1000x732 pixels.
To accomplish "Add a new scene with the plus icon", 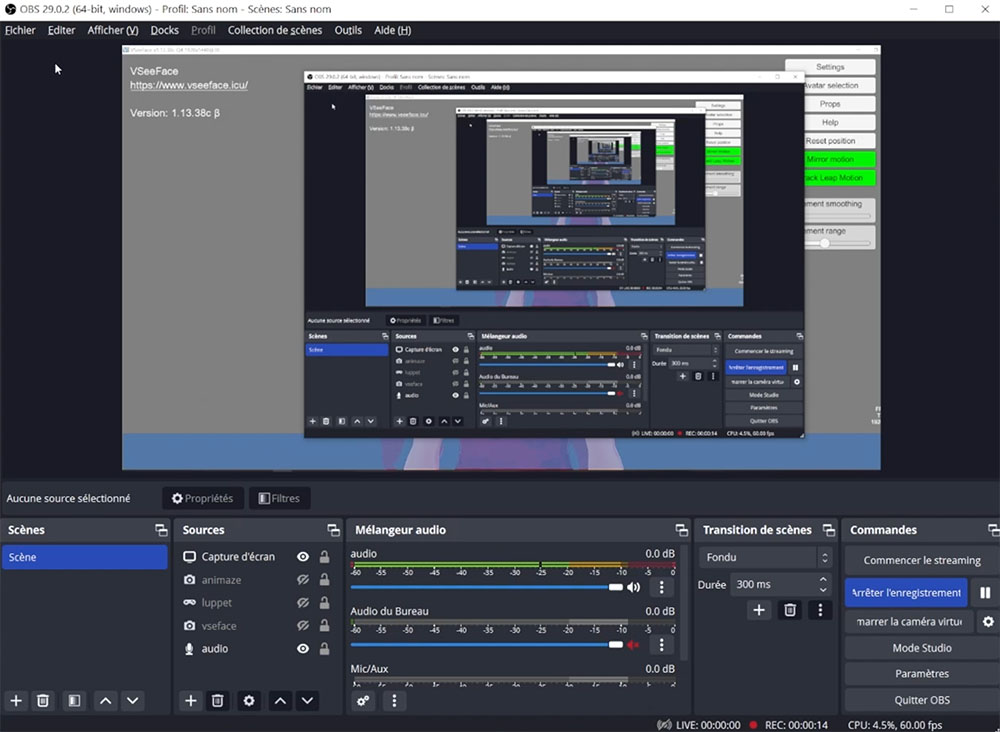I will (16, 701).
